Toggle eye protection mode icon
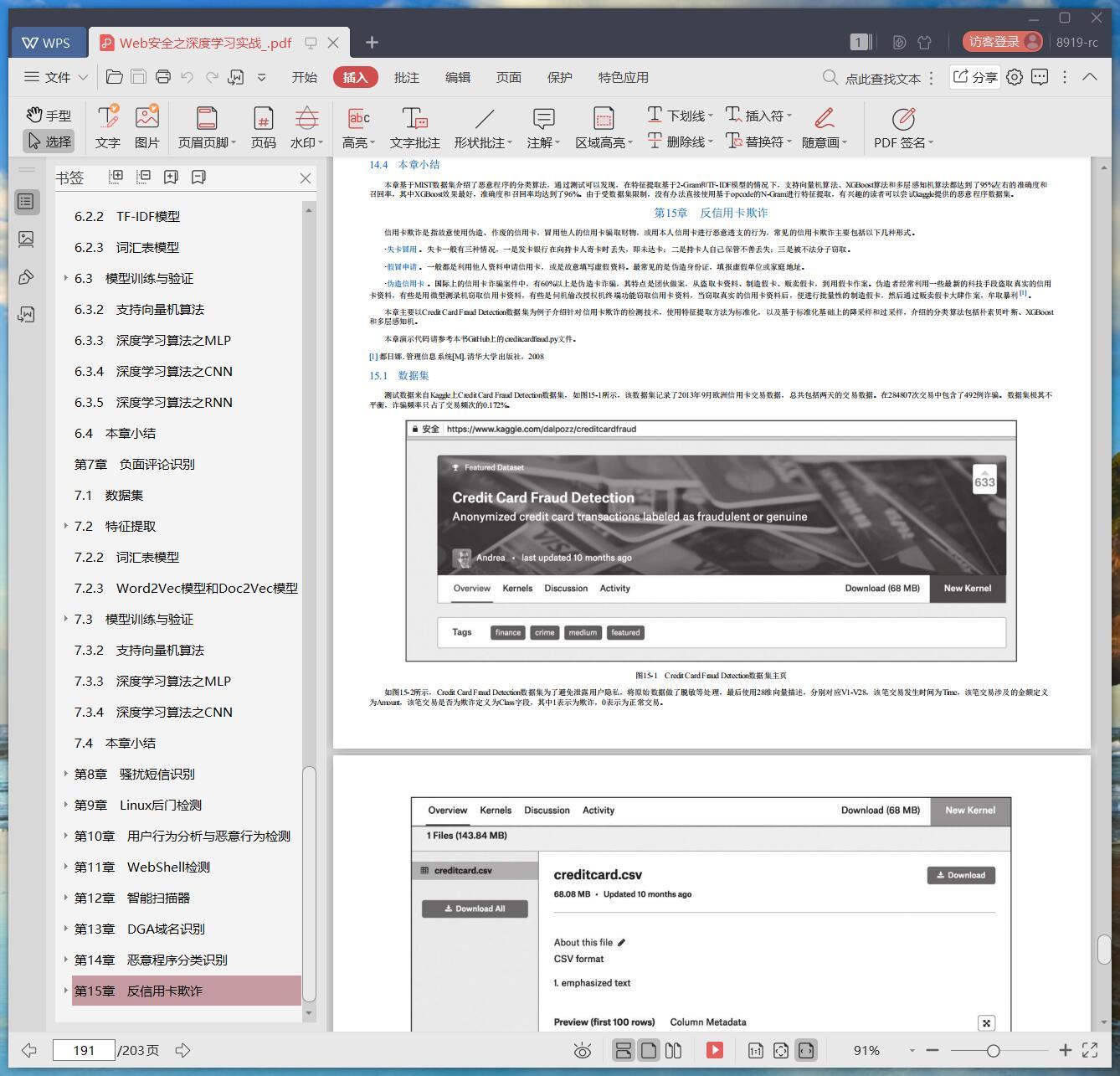This screenshot has width=1120, height=1076. click(583, 1050)
